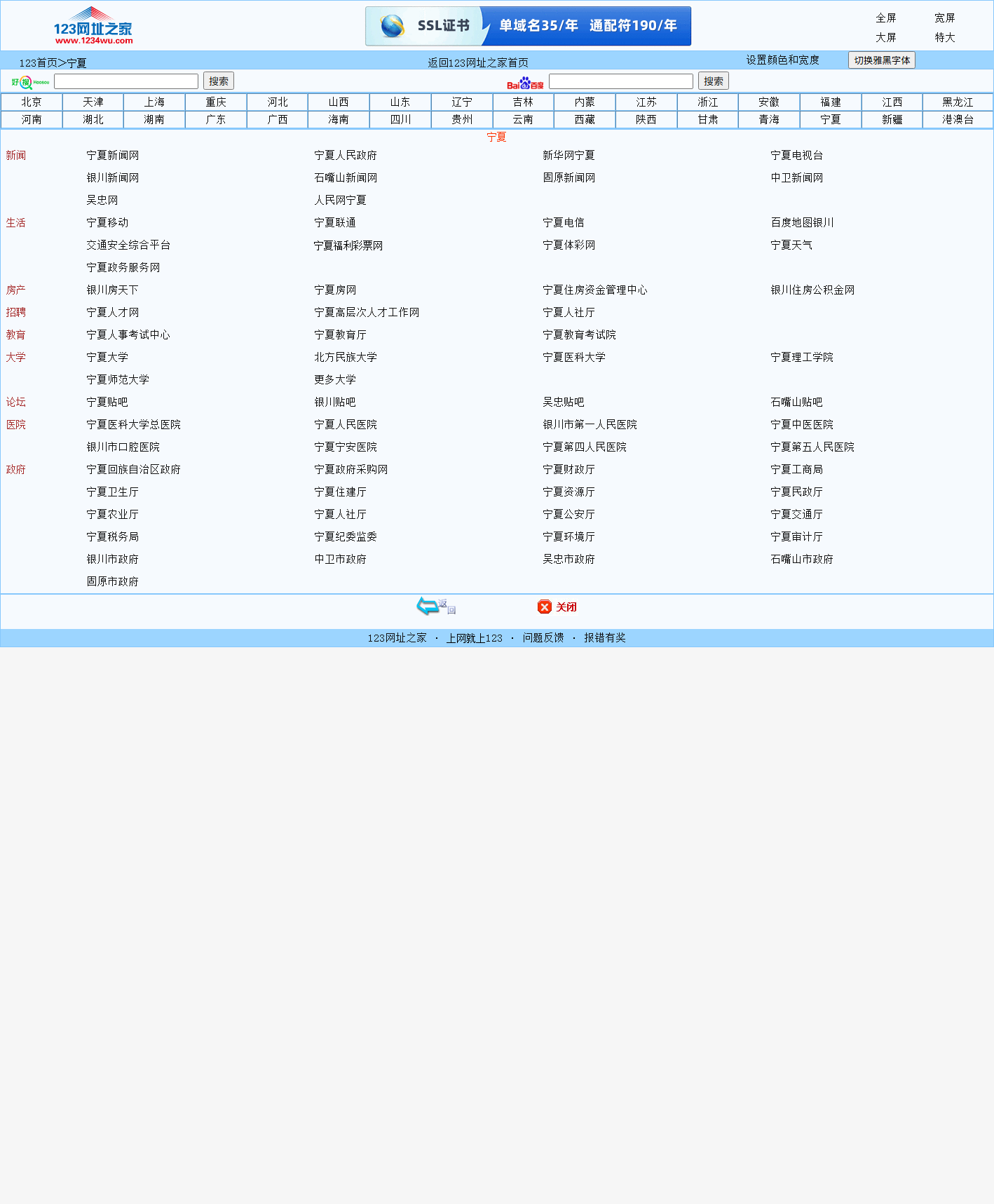
Task: Open the SSL证书 banner advertisement
Action: click(x=528, y=26)
